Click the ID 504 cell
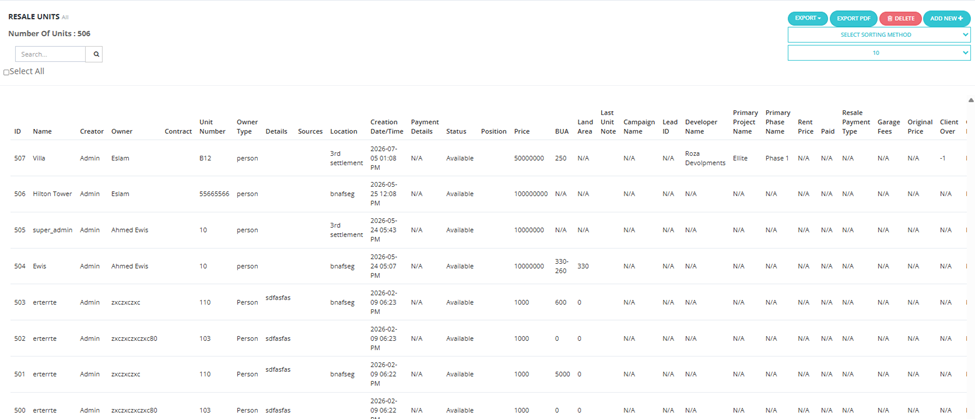Screen dimensions: 975x419 (x=20, y=266)
